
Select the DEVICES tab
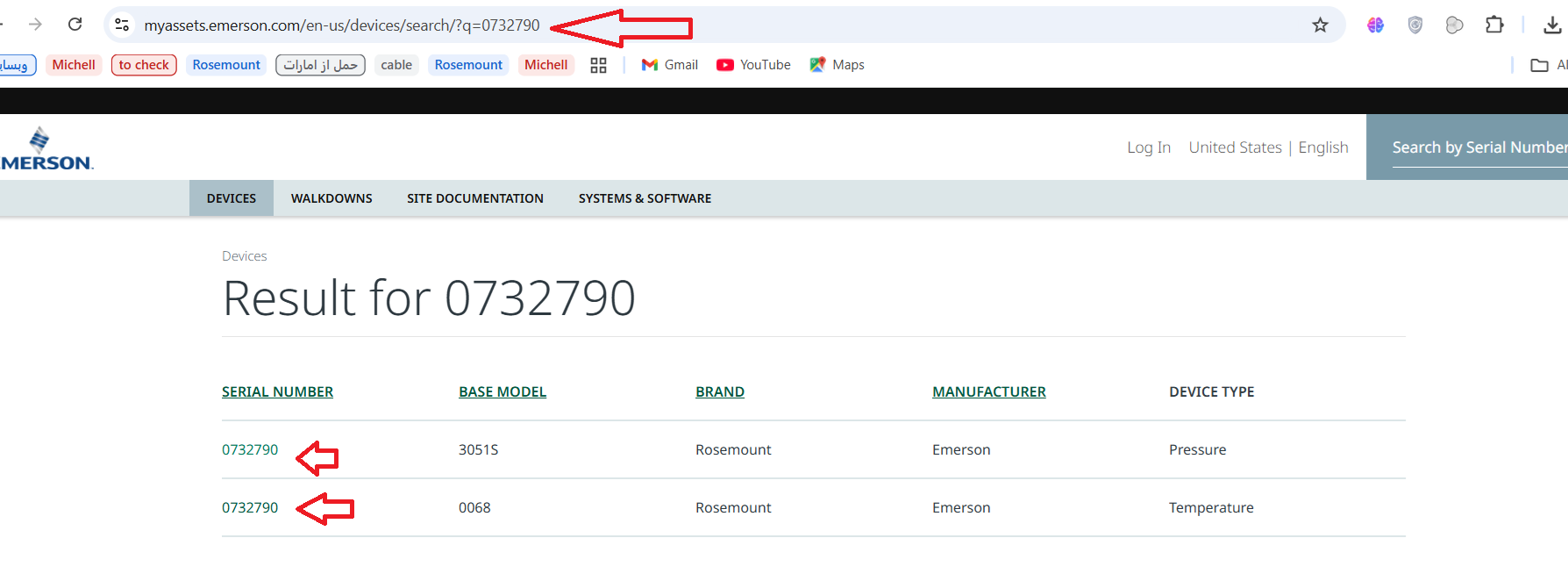point(232,198)
